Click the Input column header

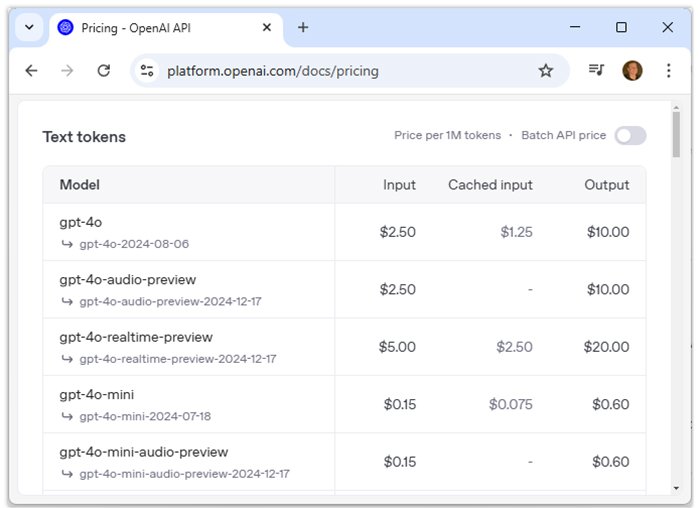click(399, 185)
